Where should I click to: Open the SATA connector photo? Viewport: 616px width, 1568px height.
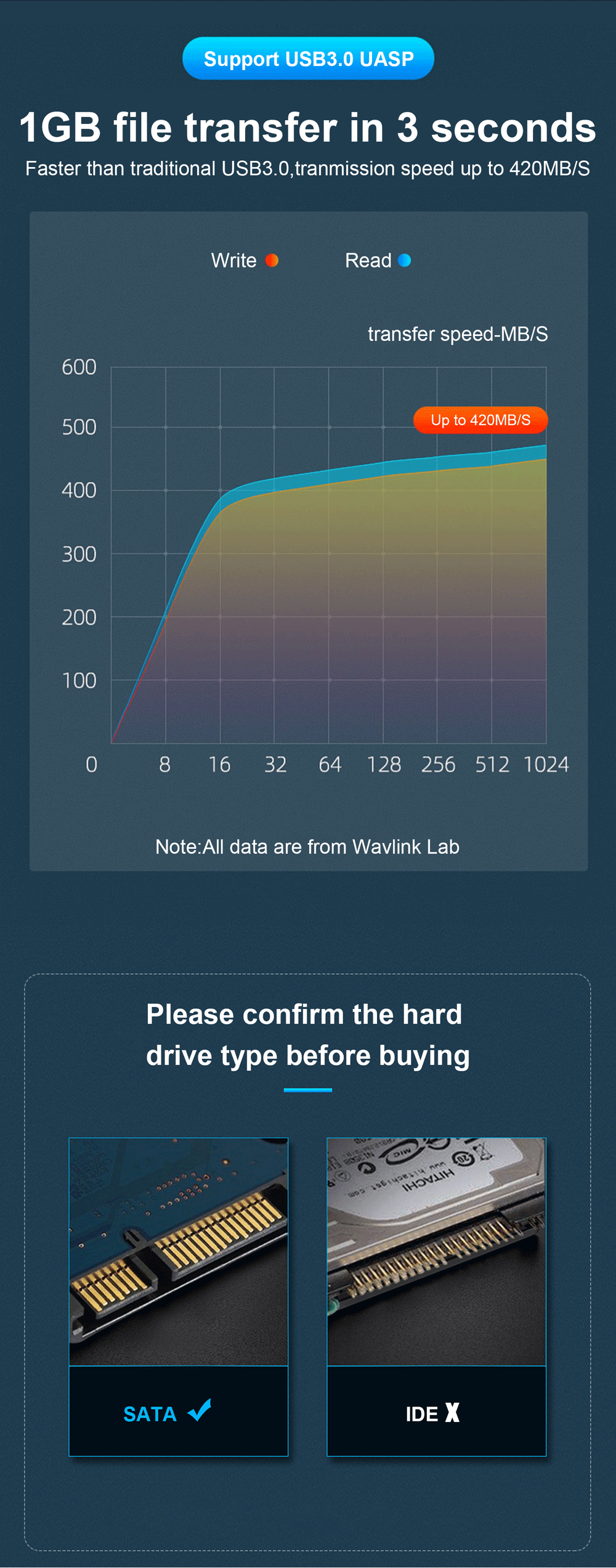pos(179,1251)
